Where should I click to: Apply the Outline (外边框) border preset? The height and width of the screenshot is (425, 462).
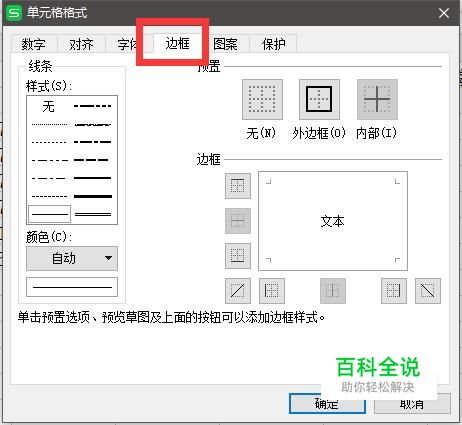319,99
